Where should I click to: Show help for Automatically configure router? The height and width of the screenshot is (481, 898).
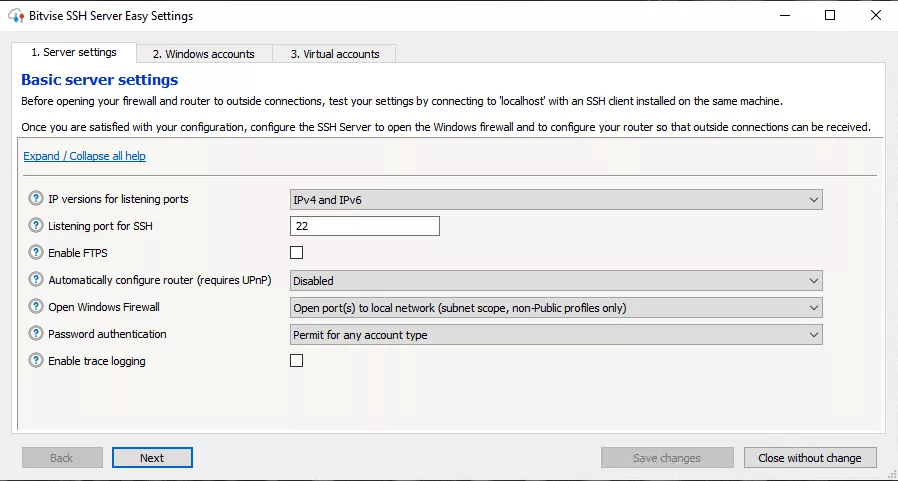(x=37, y=281)
